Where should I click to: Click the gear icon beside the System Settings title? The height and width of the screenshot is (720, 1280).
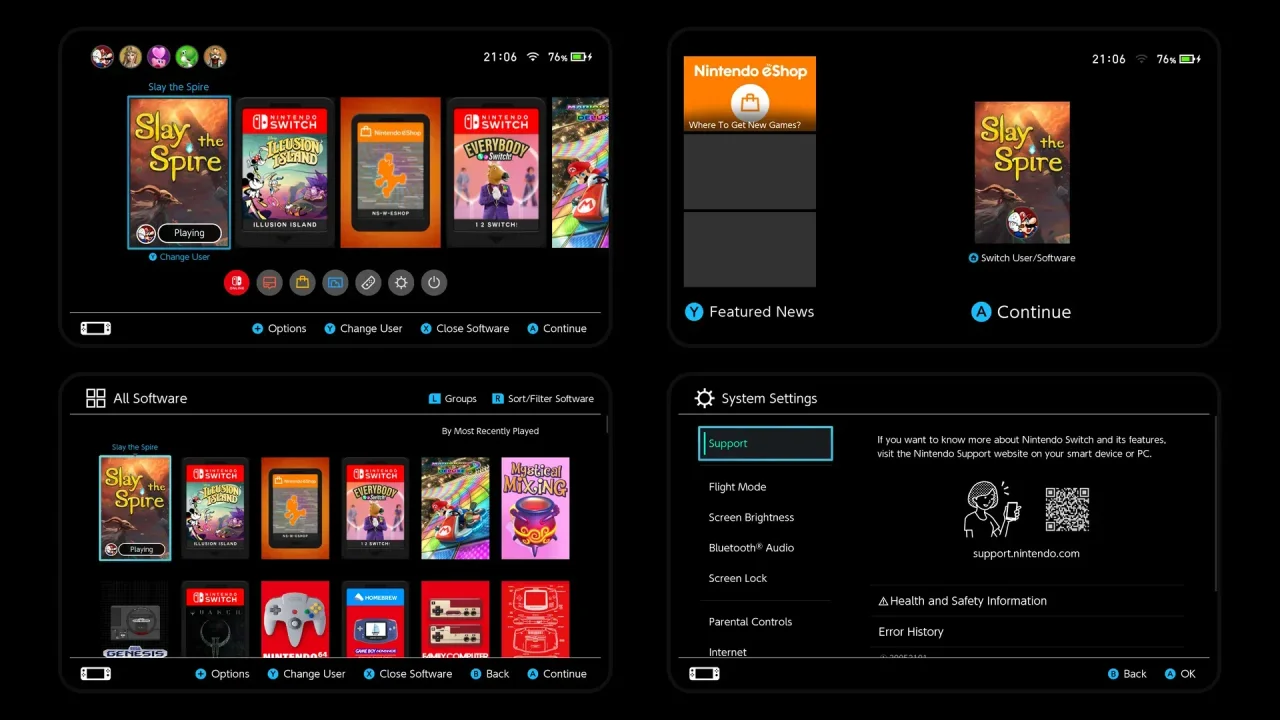coord(704,398)
